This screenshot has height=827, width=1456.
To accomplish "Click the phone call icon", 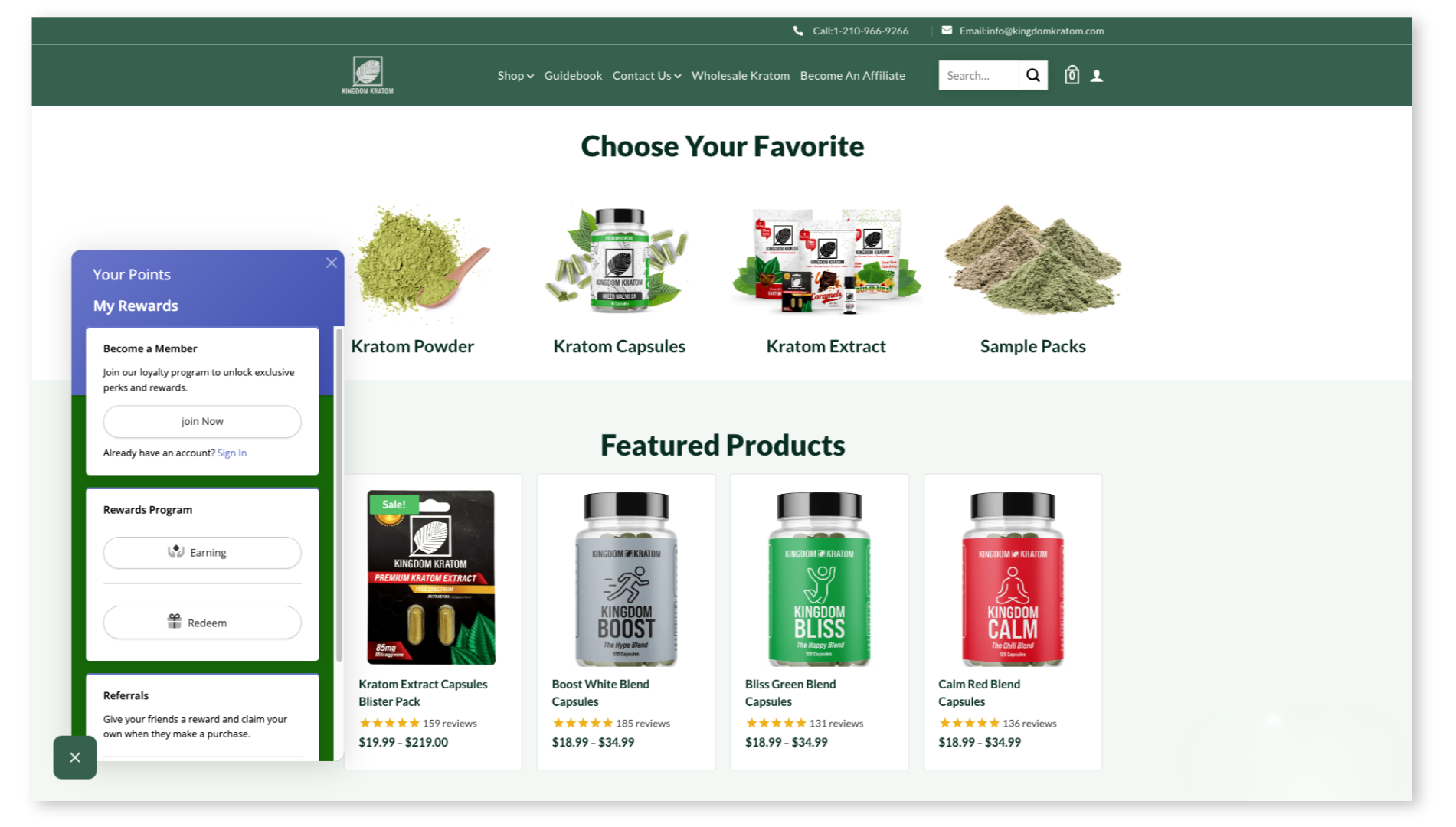I will point(798,31).
